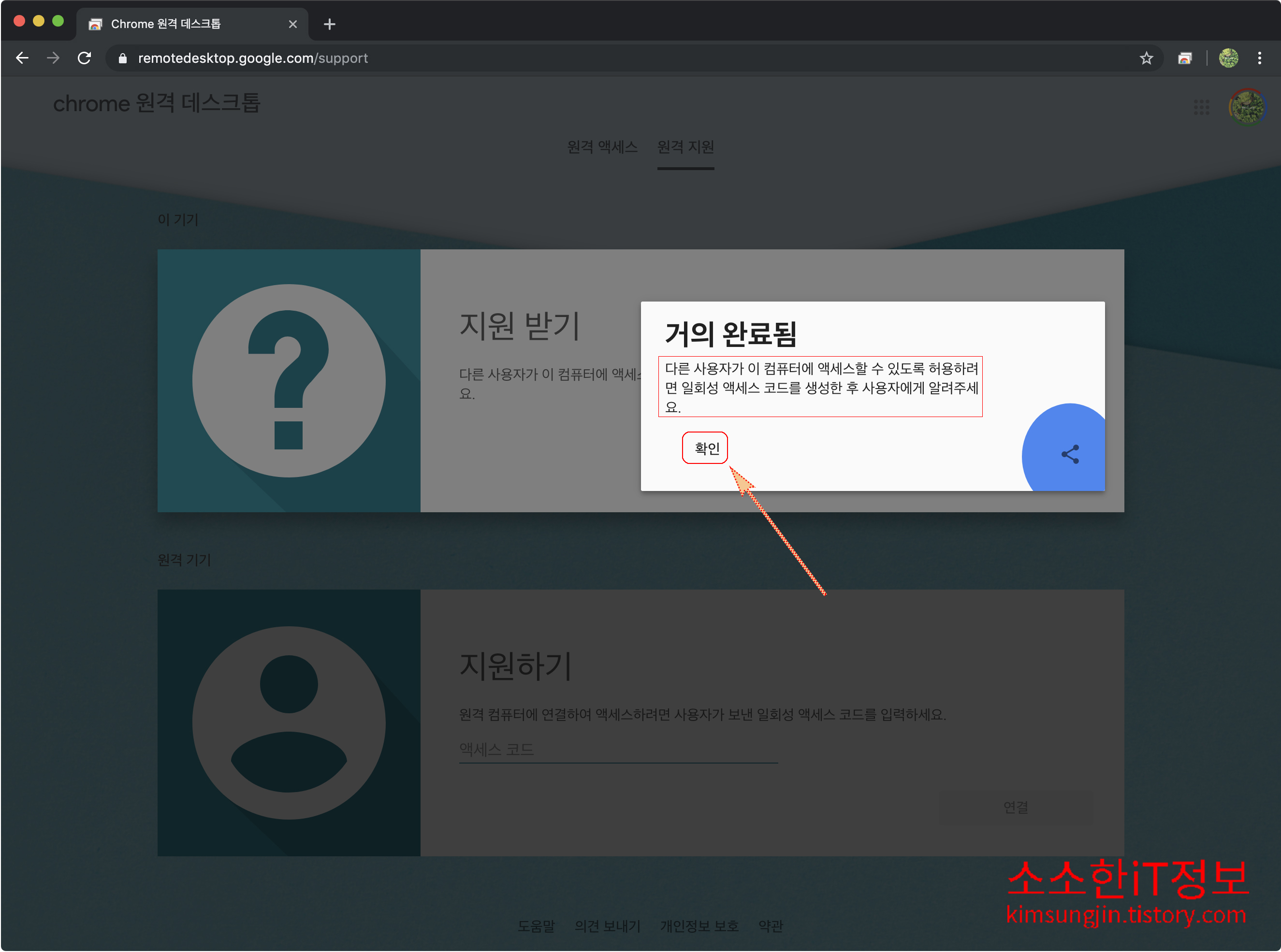The width and height of the screenshot is (1281, 952).
Task: Bookmark the page with the star icon
Action: (1146, 58)
